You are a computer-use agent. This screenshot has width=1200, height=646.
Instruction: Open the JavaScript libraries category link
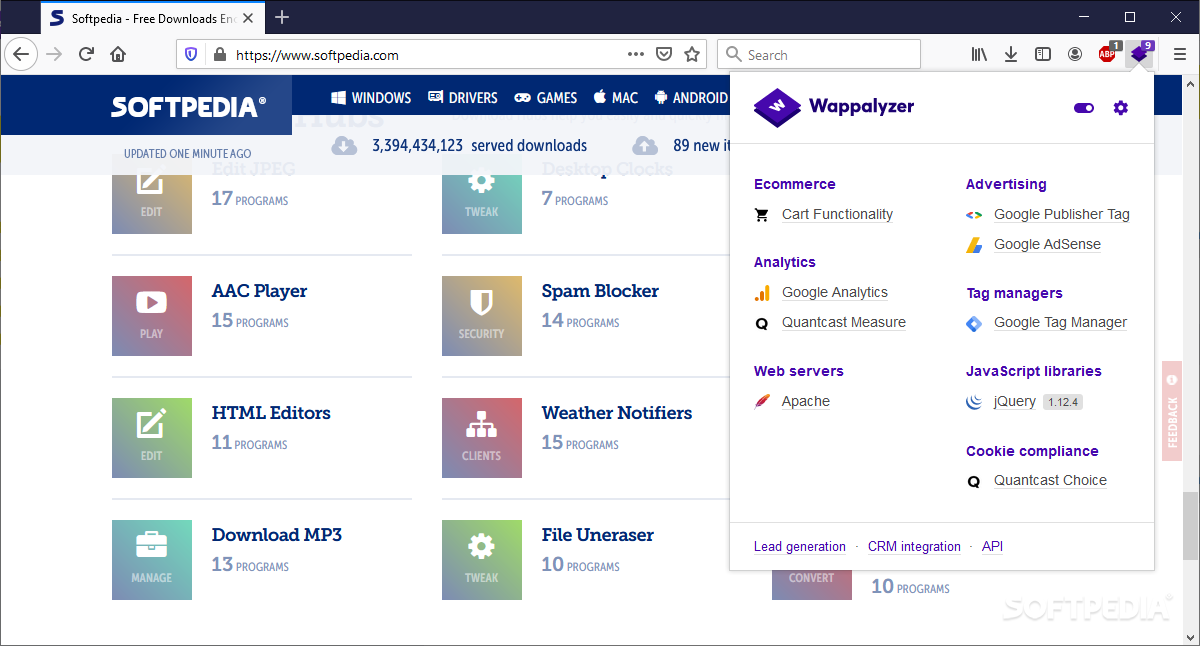(1033, 371)
